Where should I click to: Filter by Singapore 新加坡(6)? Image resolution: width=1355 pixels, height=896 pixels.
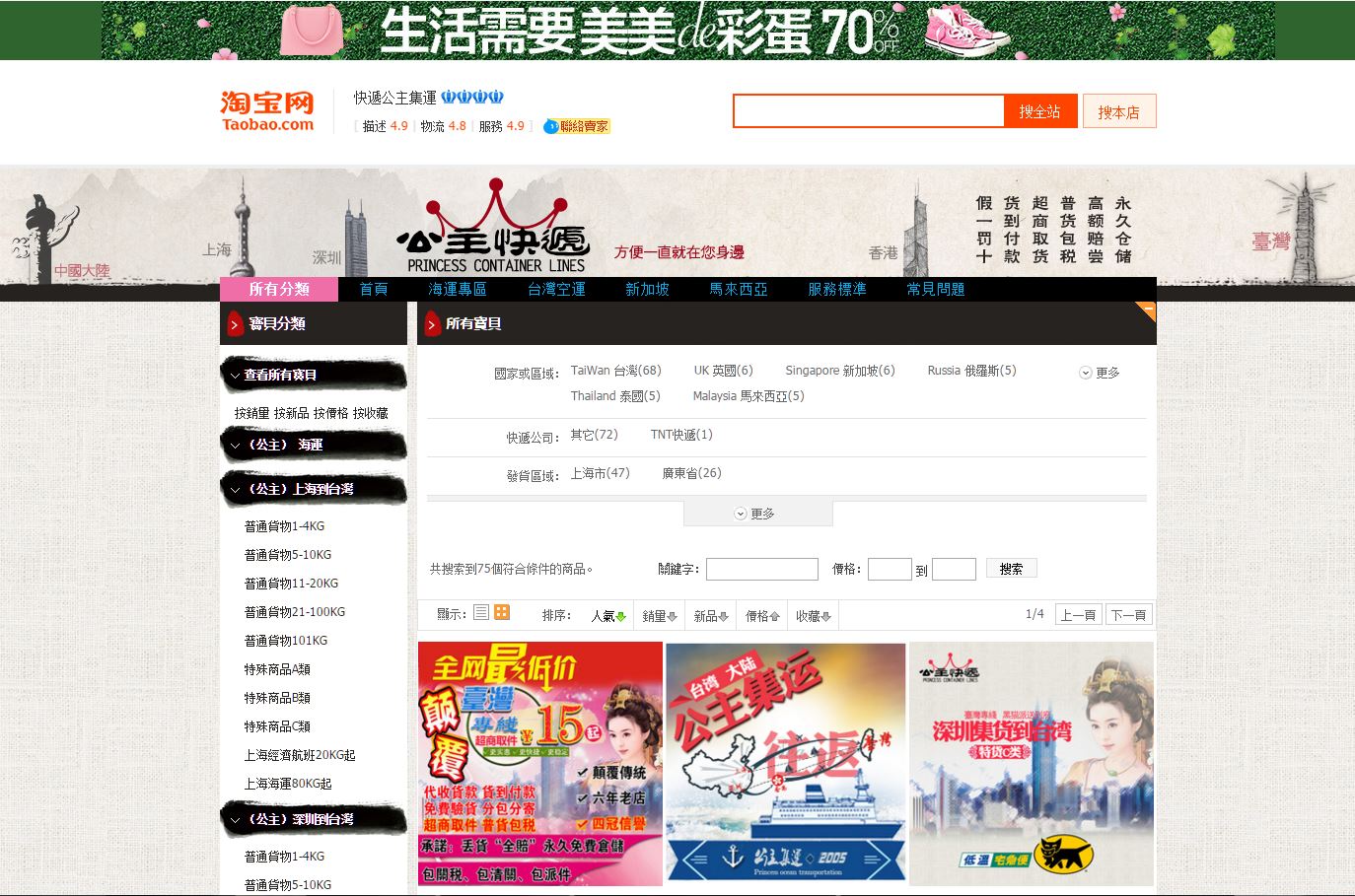point(840,371)
